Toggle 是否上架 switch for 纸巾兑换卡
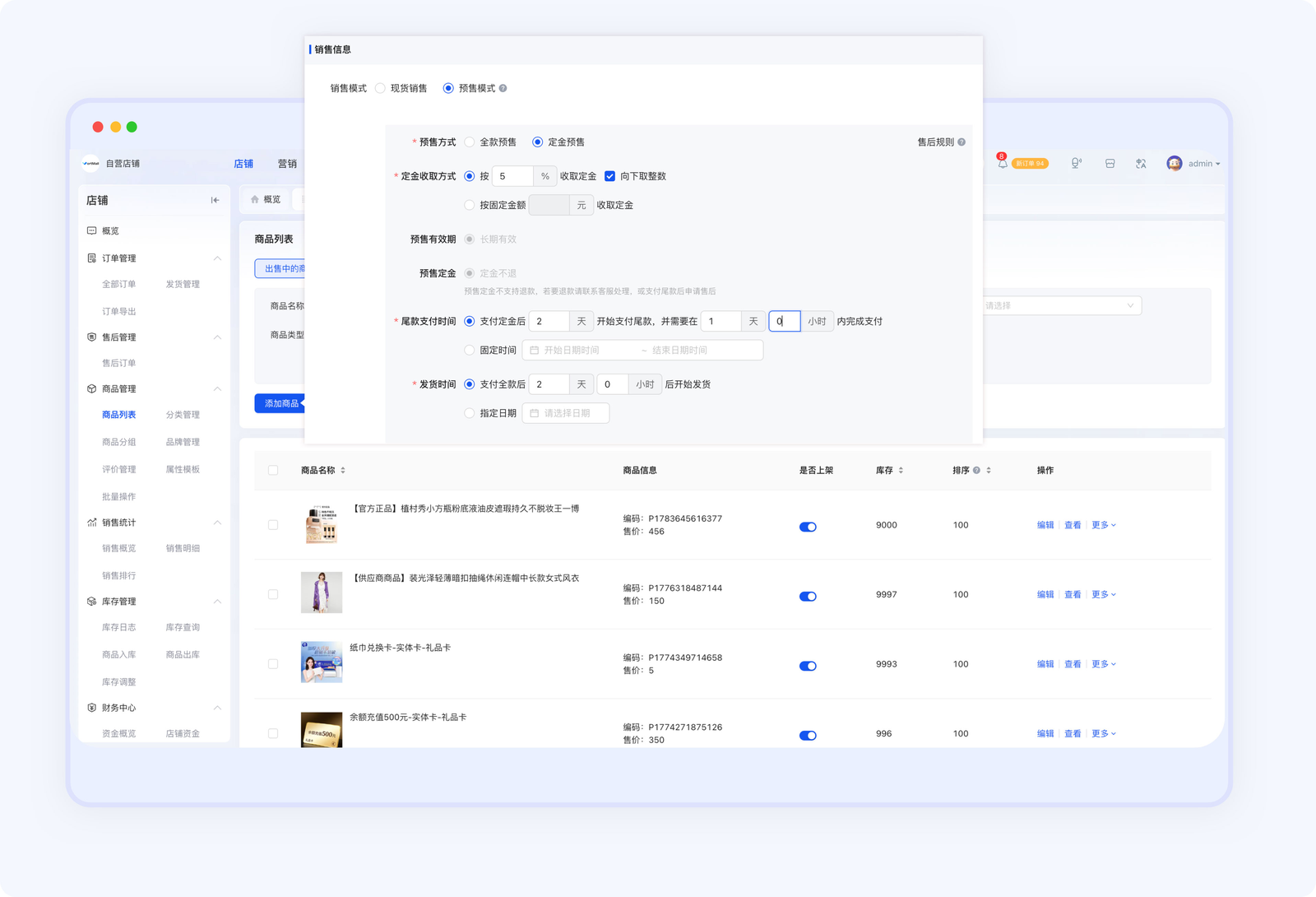Viewport: 1316px width, 897px height. click(808, 666)
